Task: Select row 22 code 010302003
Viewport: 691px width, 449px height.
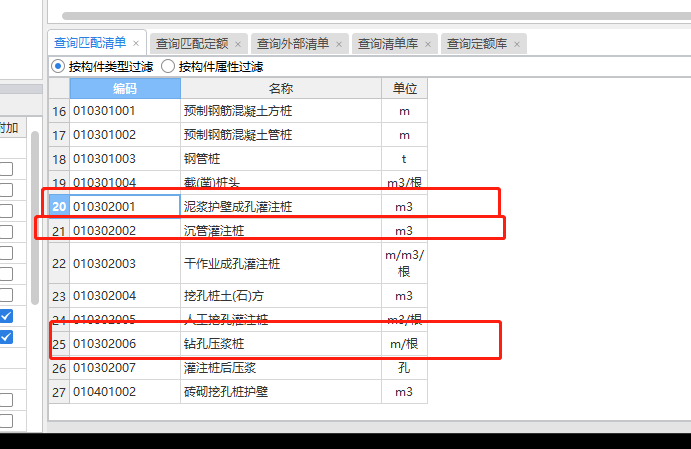Action: point(125,263)
